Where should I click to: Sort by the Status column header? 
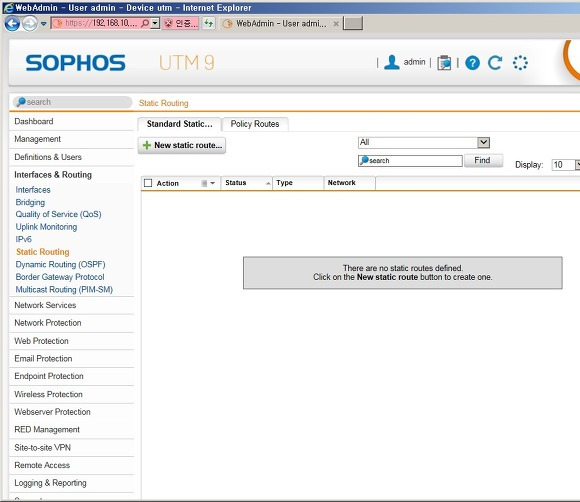click(246, 183)
